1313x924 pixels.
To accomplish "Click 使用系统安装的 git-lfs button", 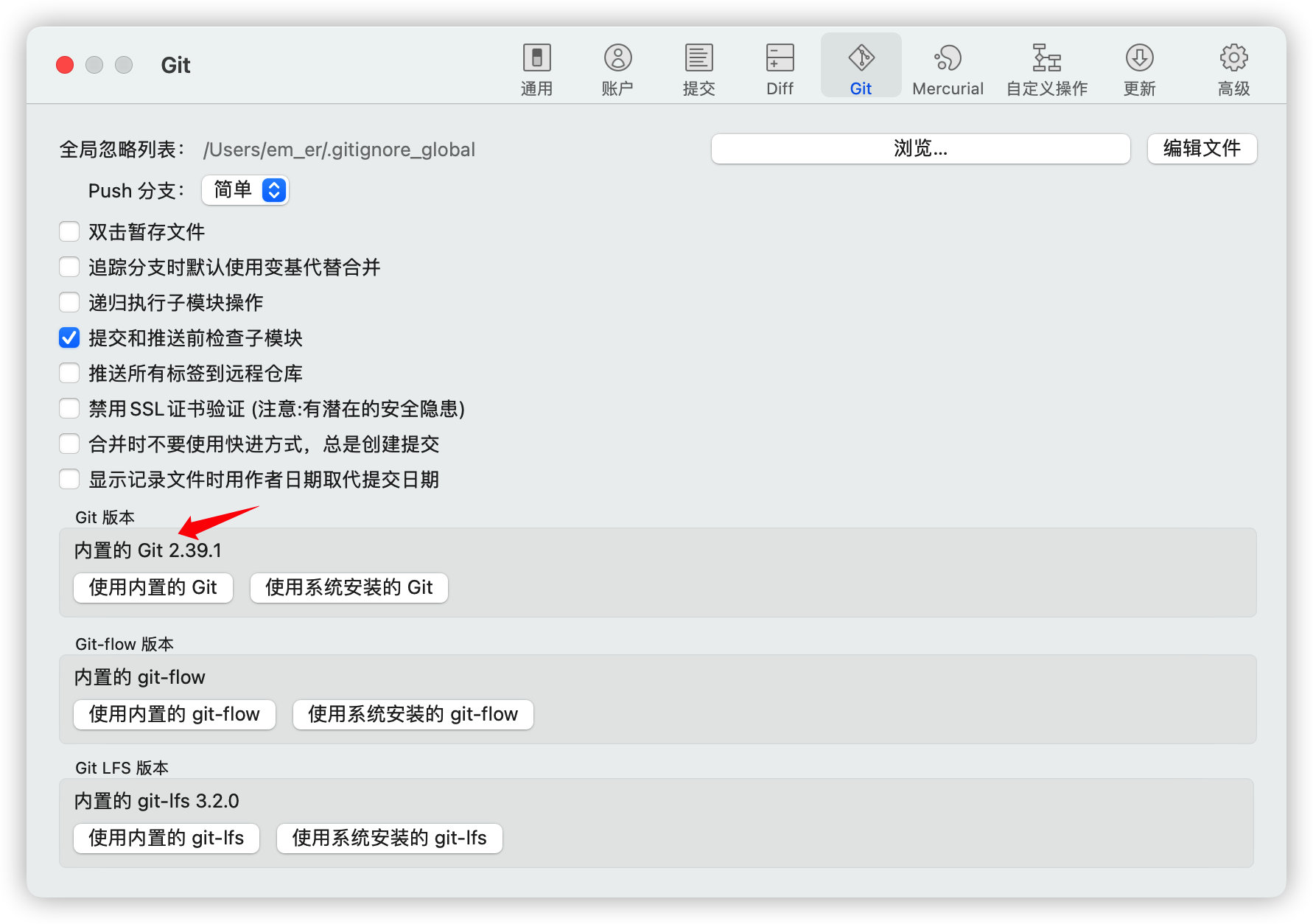I will click(x=390, y=838).
